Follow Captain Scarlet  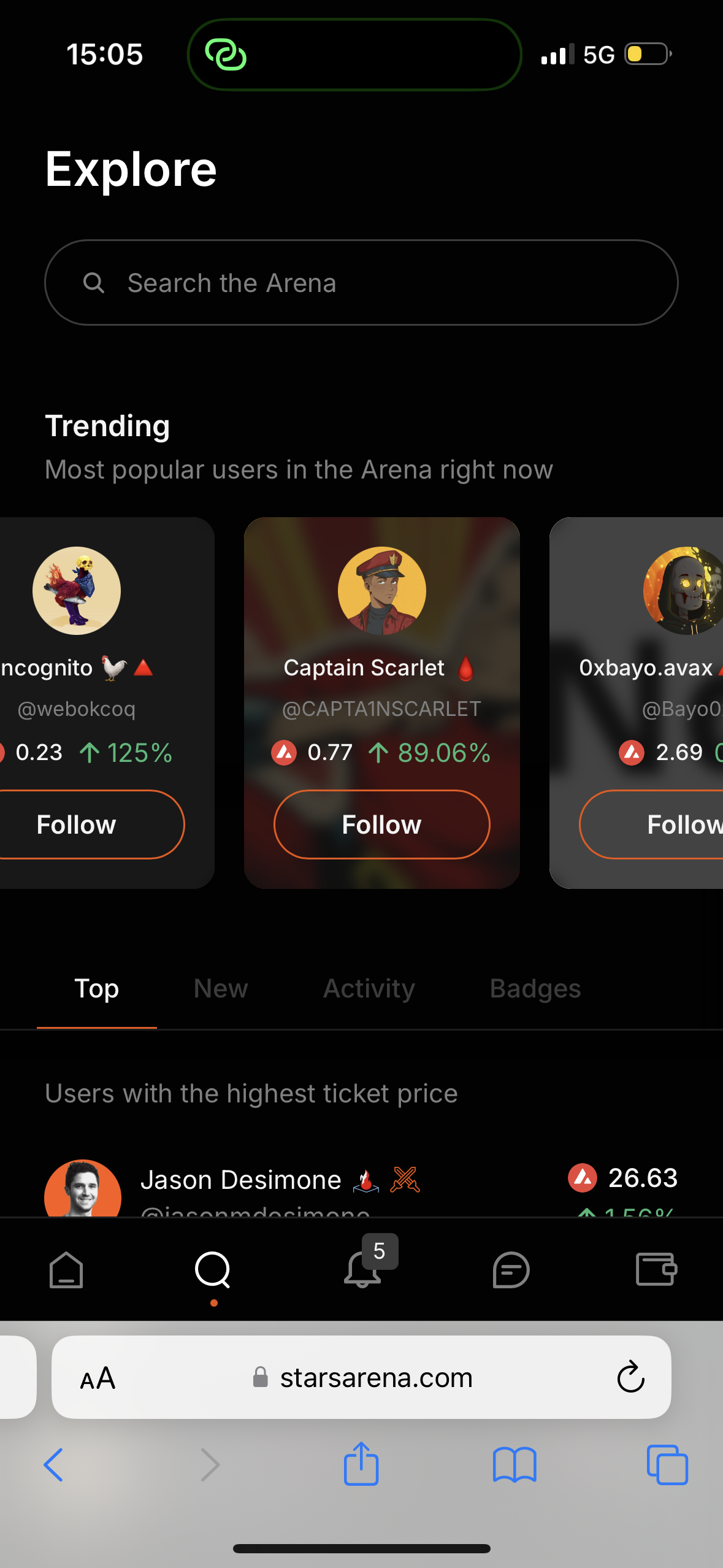[x=382, y=824]
